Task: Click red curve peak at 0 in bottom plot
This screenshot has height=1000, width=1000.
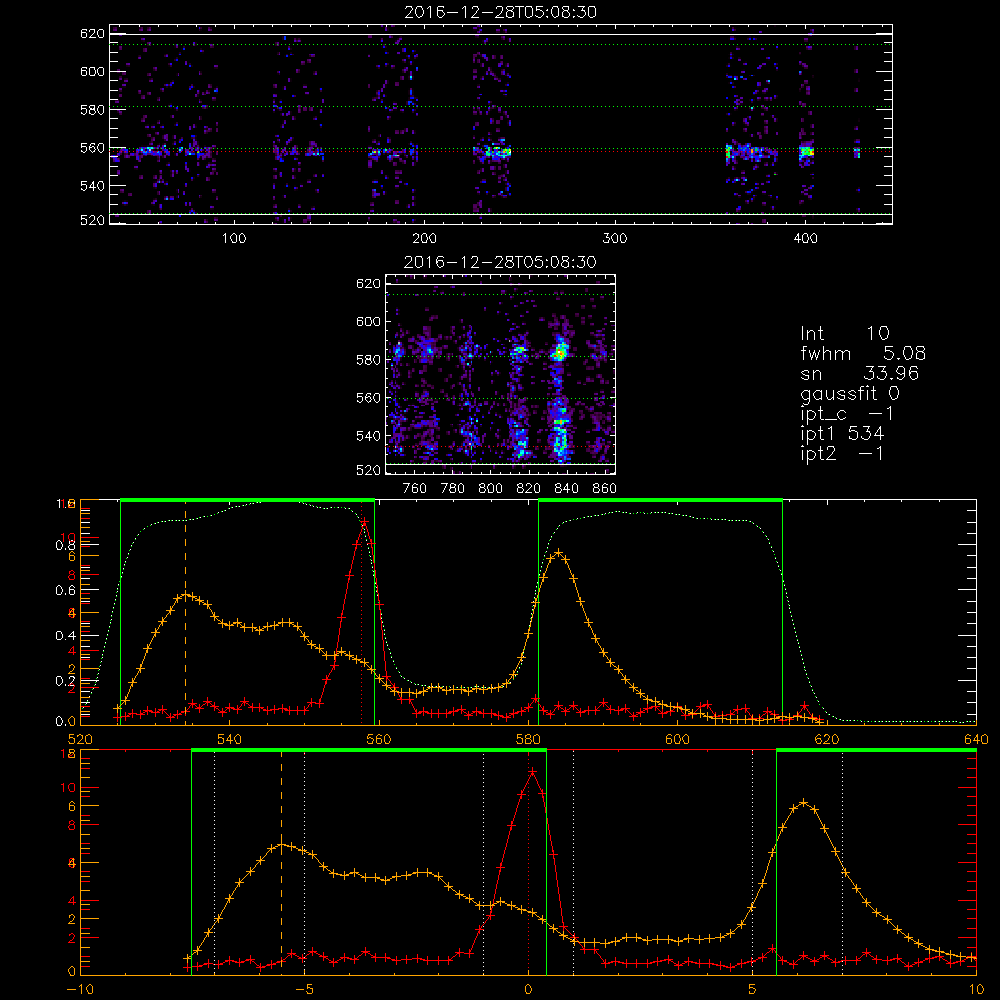Action: coord(533,772)
